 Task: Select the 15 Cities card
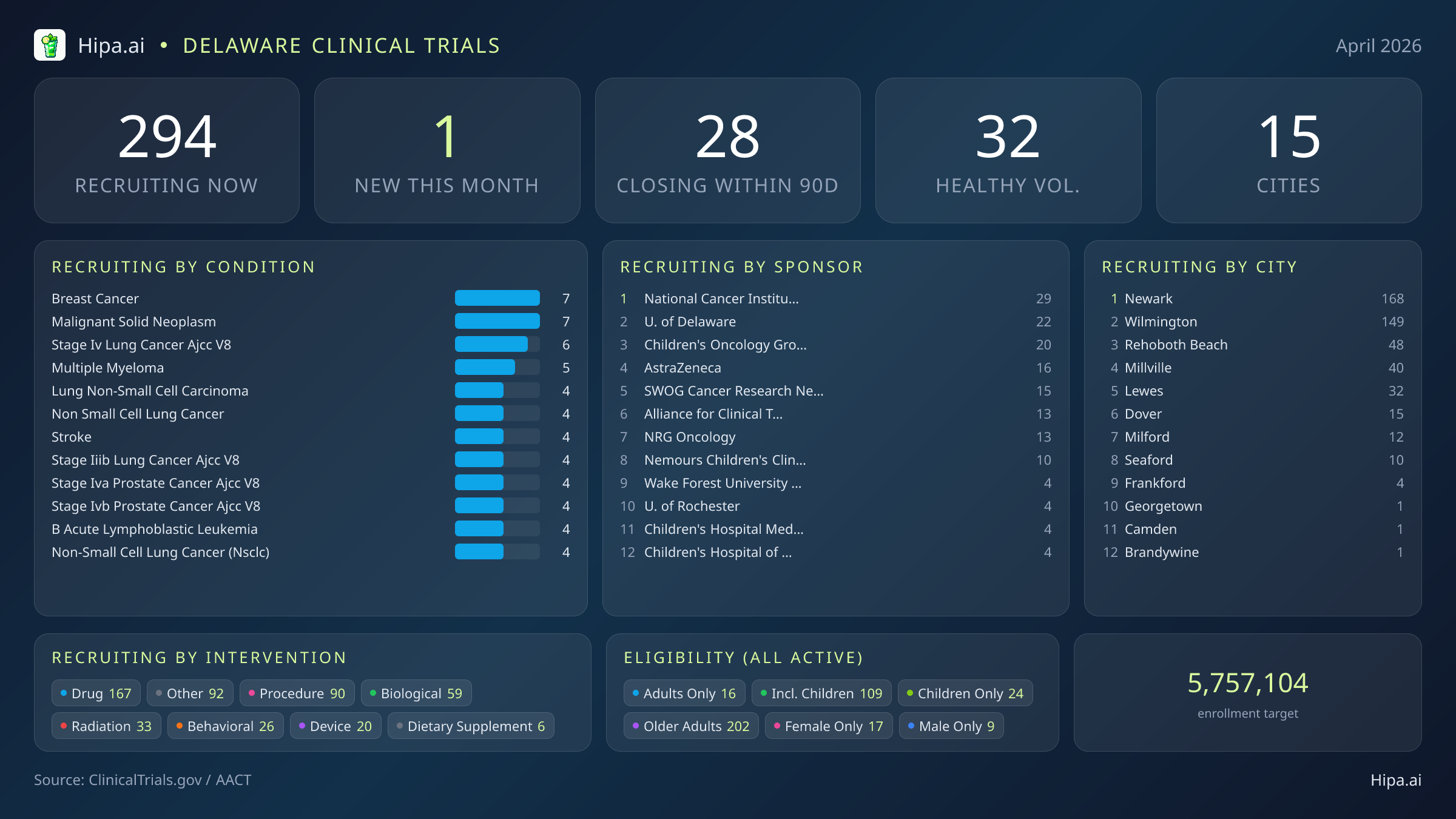click(x=1289, y=150)
